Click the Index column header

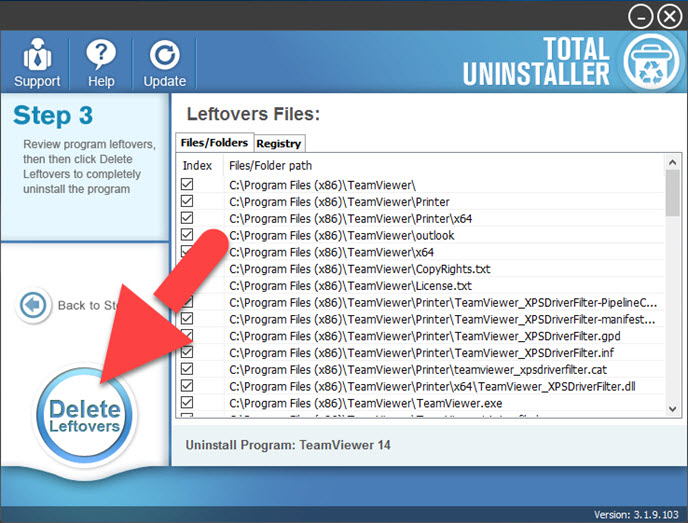(x=197, y=165)
